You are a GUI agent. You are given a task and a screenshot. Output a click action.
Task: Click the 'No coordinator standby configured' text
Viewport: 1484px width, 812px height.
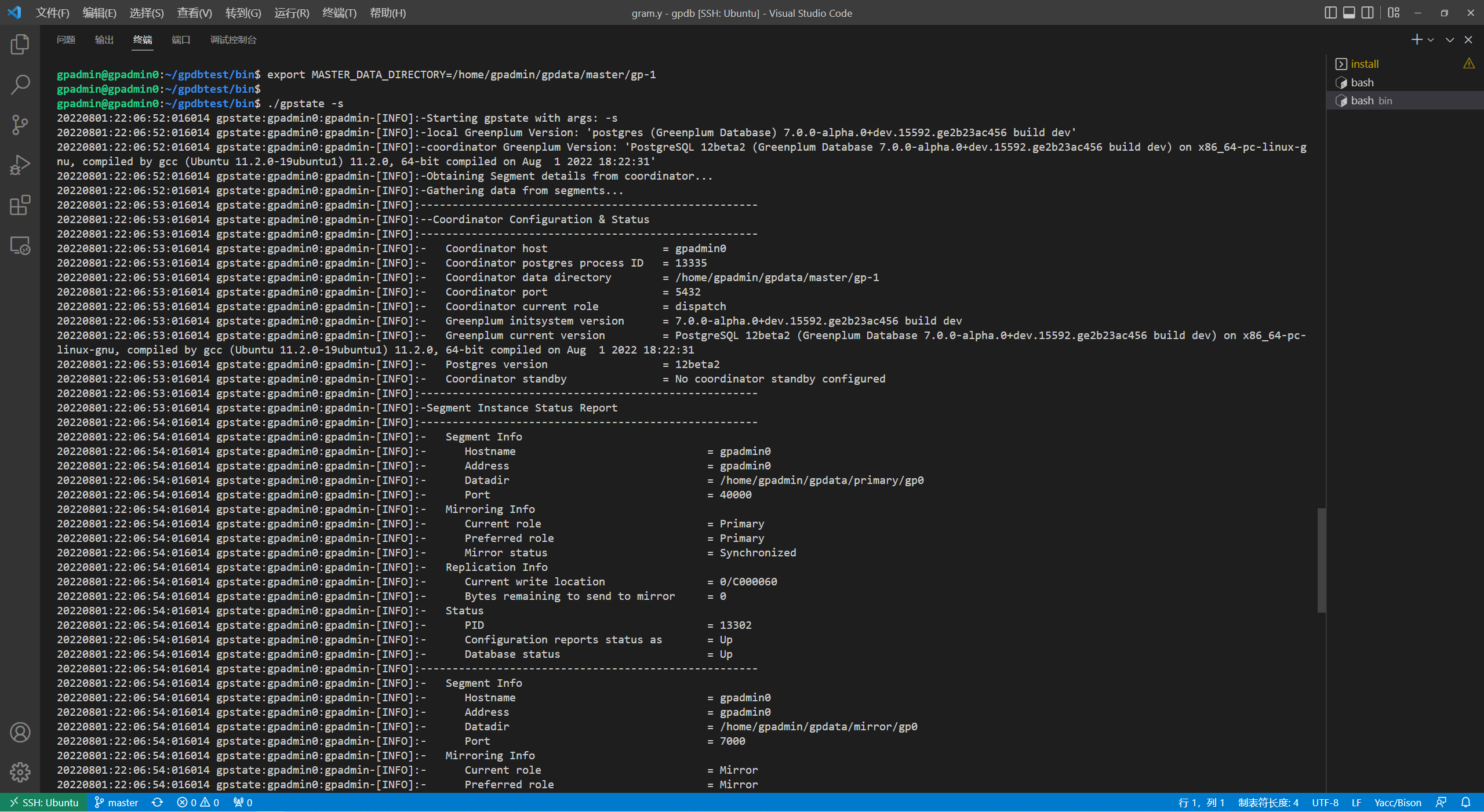tap(780, 379)
